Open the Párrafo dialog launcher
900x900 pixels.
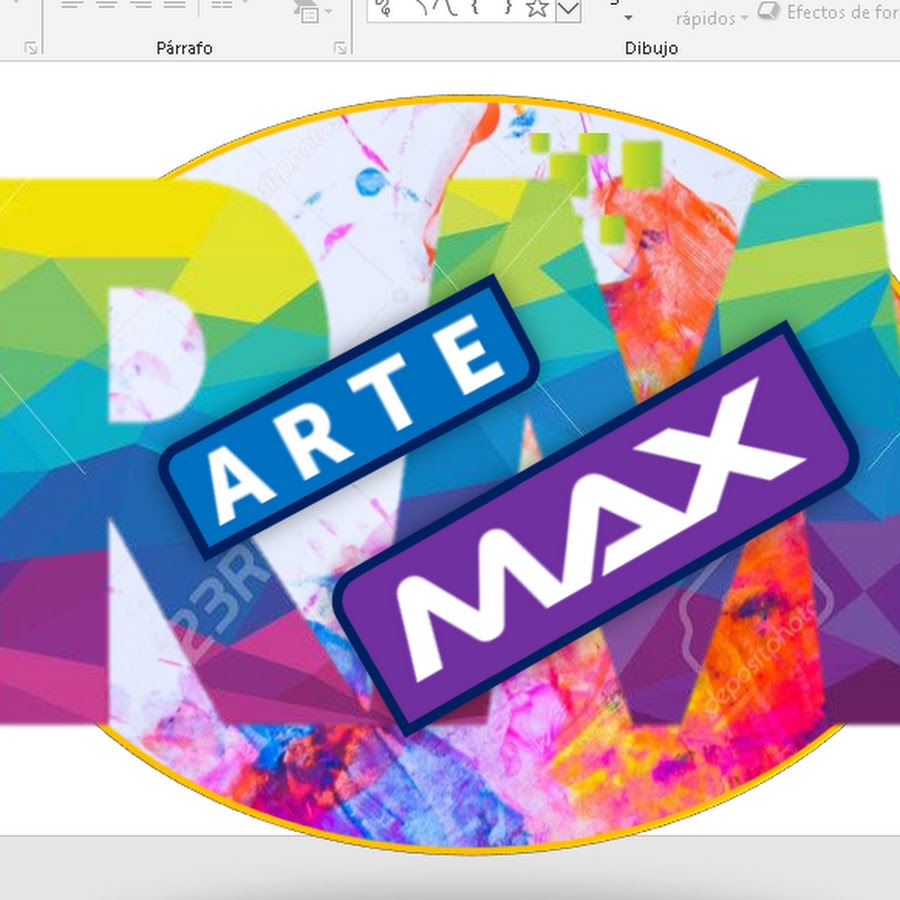coord(341,47)
